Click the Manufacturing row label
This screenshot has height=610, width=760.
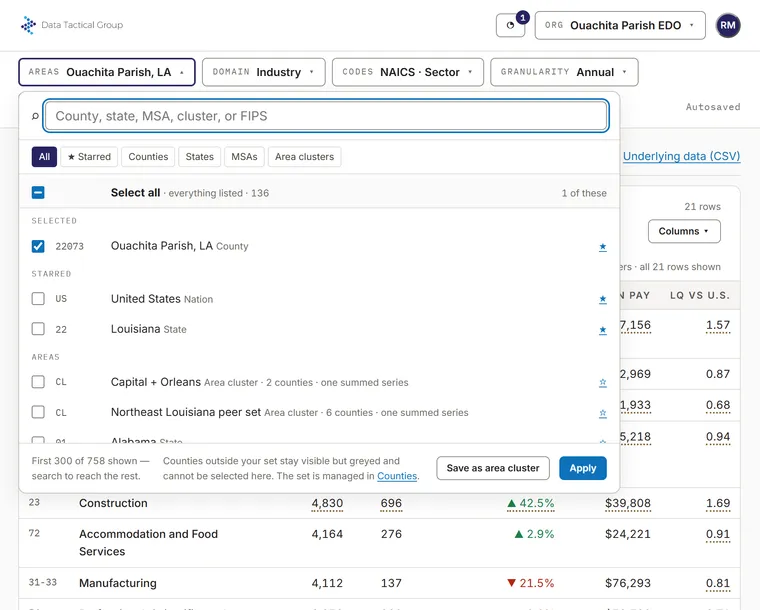coord(117,583)
